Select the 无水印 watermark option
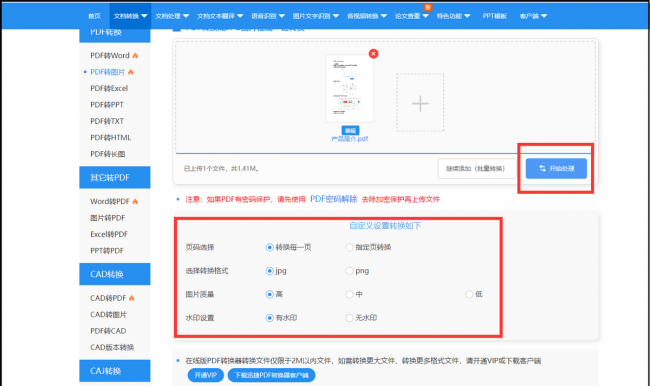650x386 pixels. click(x=349, y=318)
